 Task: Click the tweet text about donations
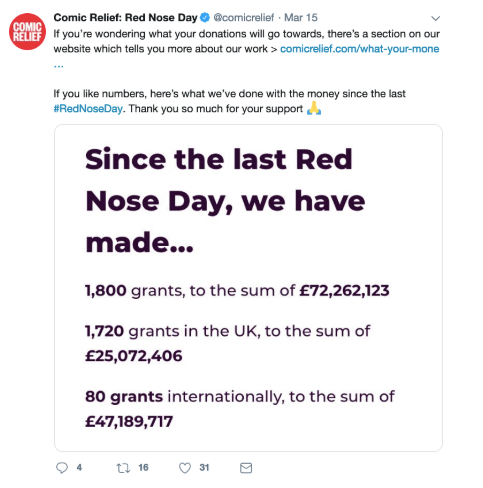click(247, 41)
